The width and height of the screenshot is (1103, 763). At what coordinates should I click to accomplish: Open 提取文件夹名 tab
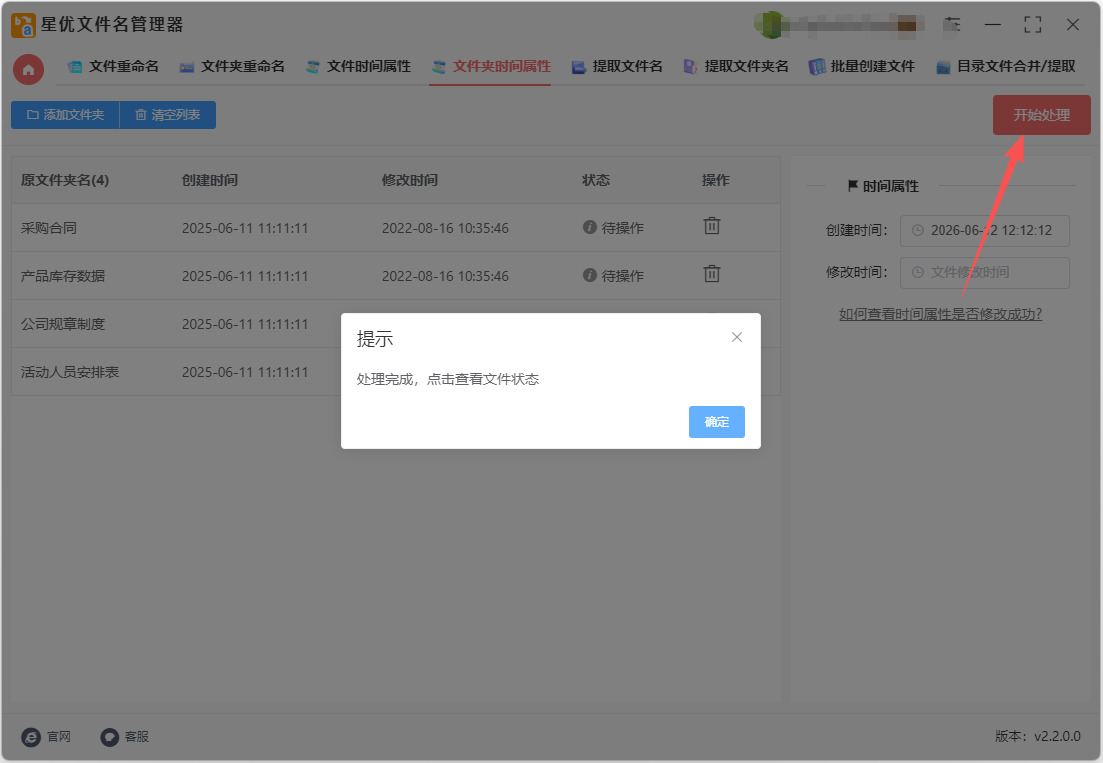click(x=735, y=66)
